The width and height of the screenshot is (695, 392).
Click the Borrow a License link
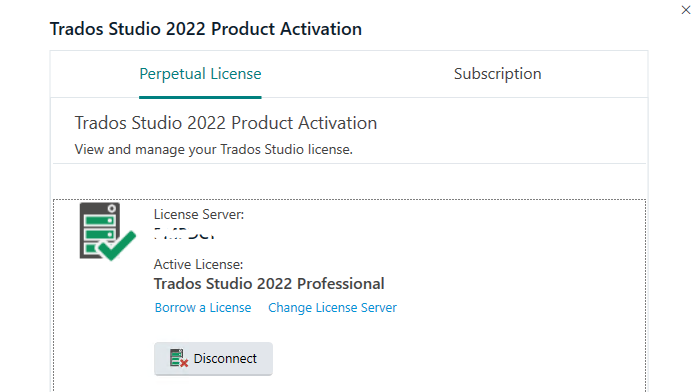(203, 307)
